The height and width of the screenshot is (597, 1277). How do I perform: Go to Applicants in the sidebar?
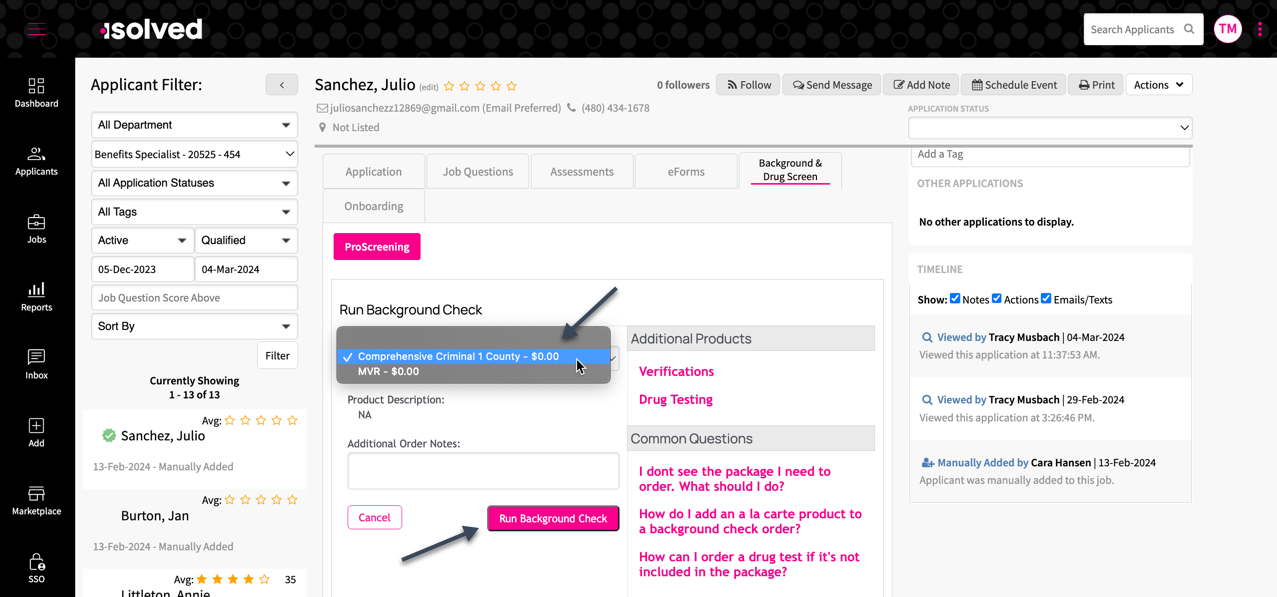pyautogui.click(x=36, y=160)
